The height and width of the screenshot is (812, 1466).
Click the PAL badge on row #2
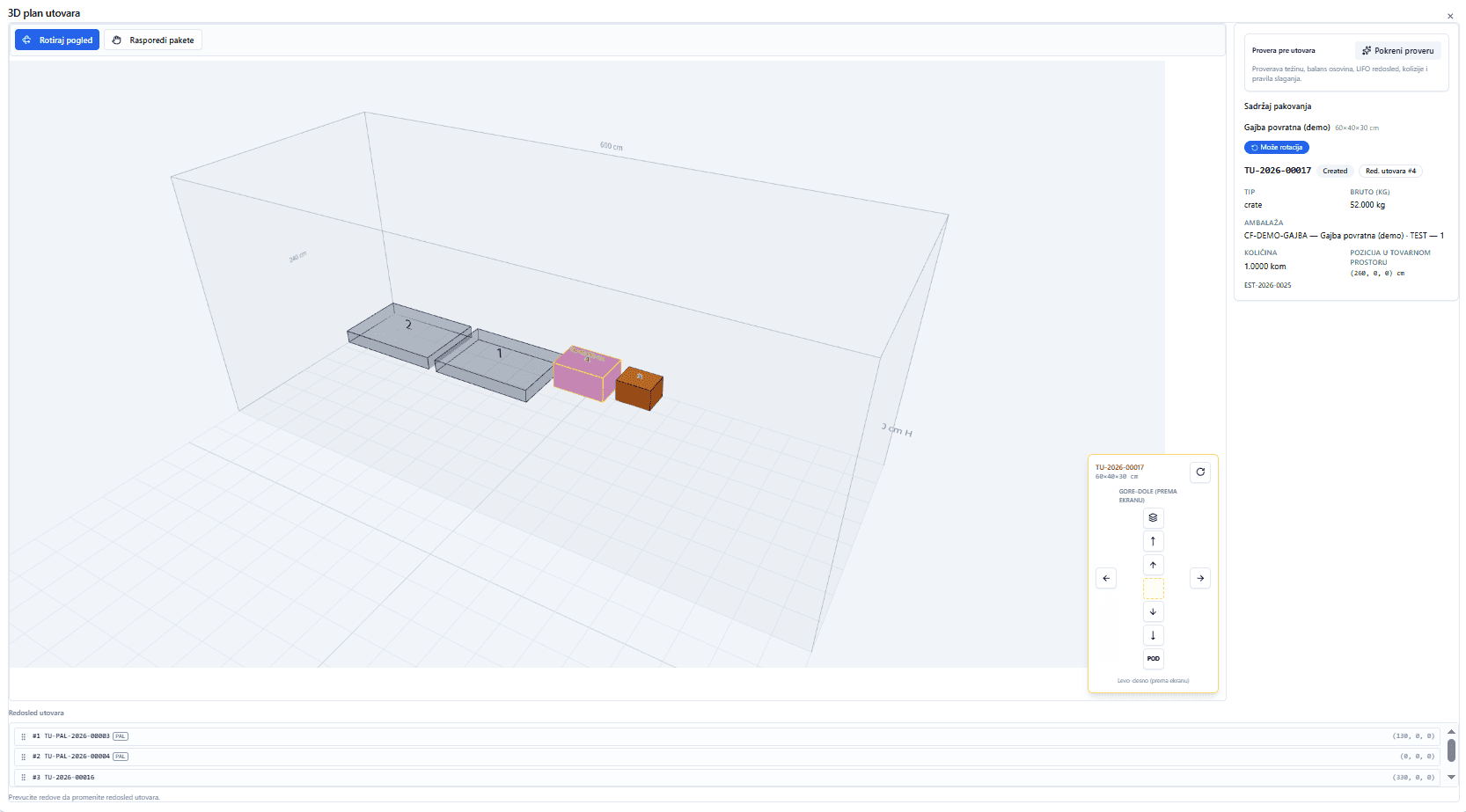pos(121,757)
